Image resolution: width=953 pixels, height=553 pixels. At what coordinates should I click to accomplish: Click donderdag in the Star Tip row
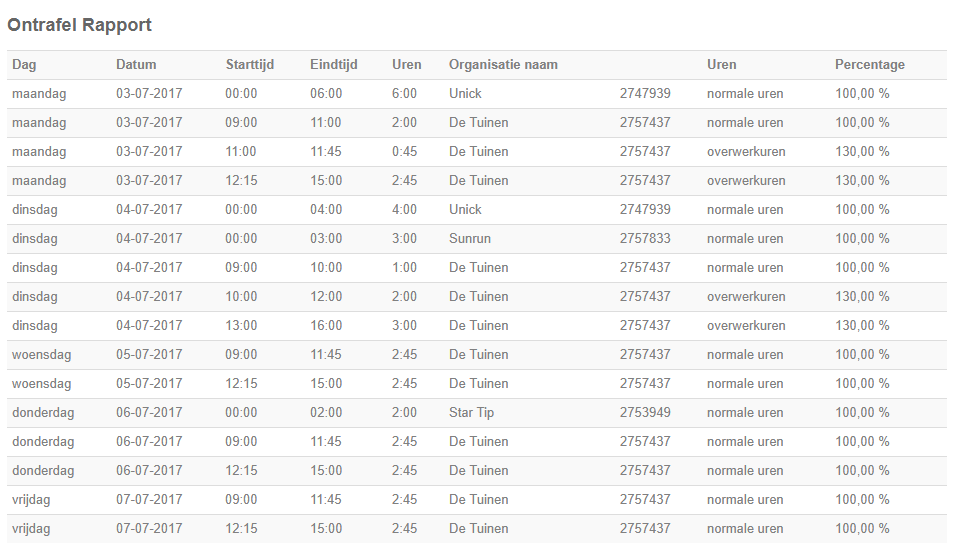click(x=43, y=413)
